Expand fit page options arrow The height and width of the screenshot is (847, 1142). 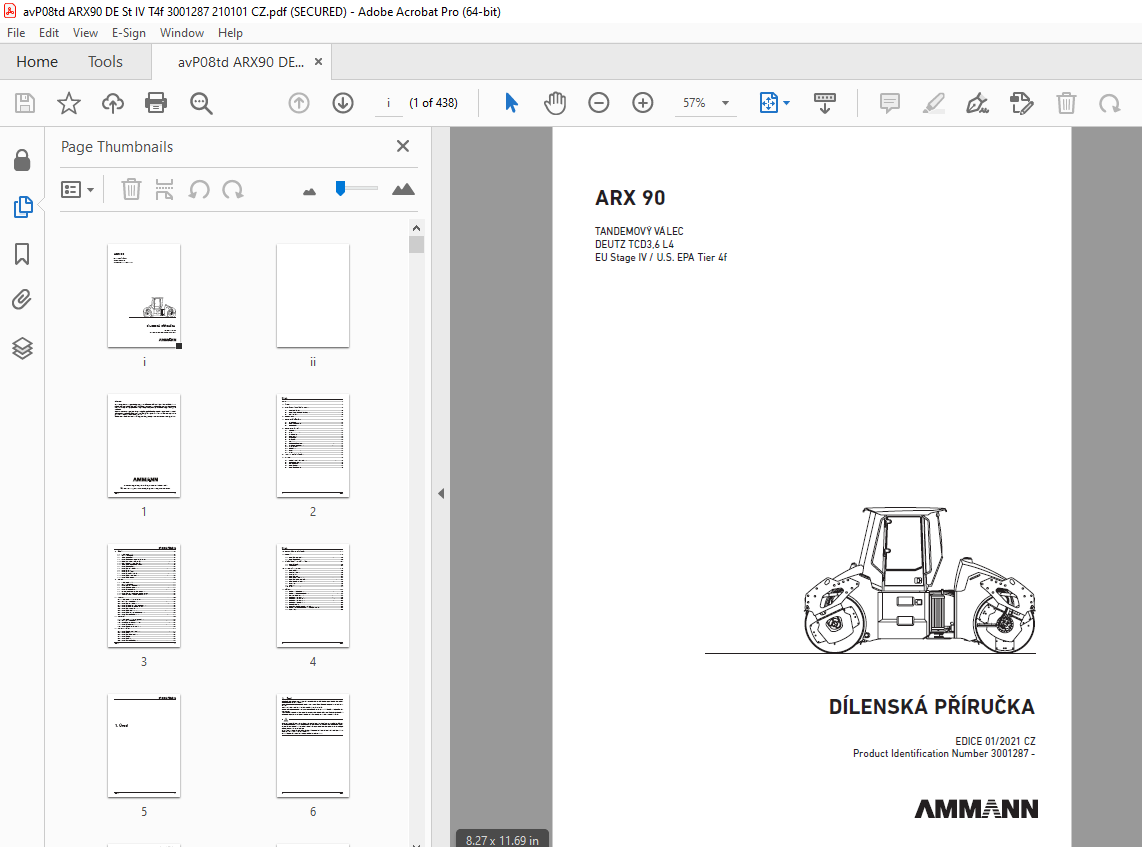pos(787,103)
